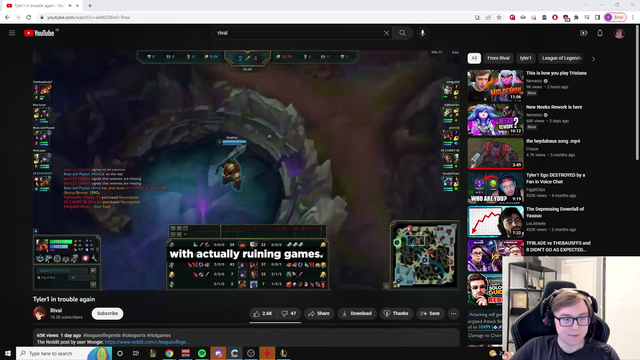Screen dimensions: 640x360
Task: Select the From Rival filter chip
Action: tap(498, 58)
